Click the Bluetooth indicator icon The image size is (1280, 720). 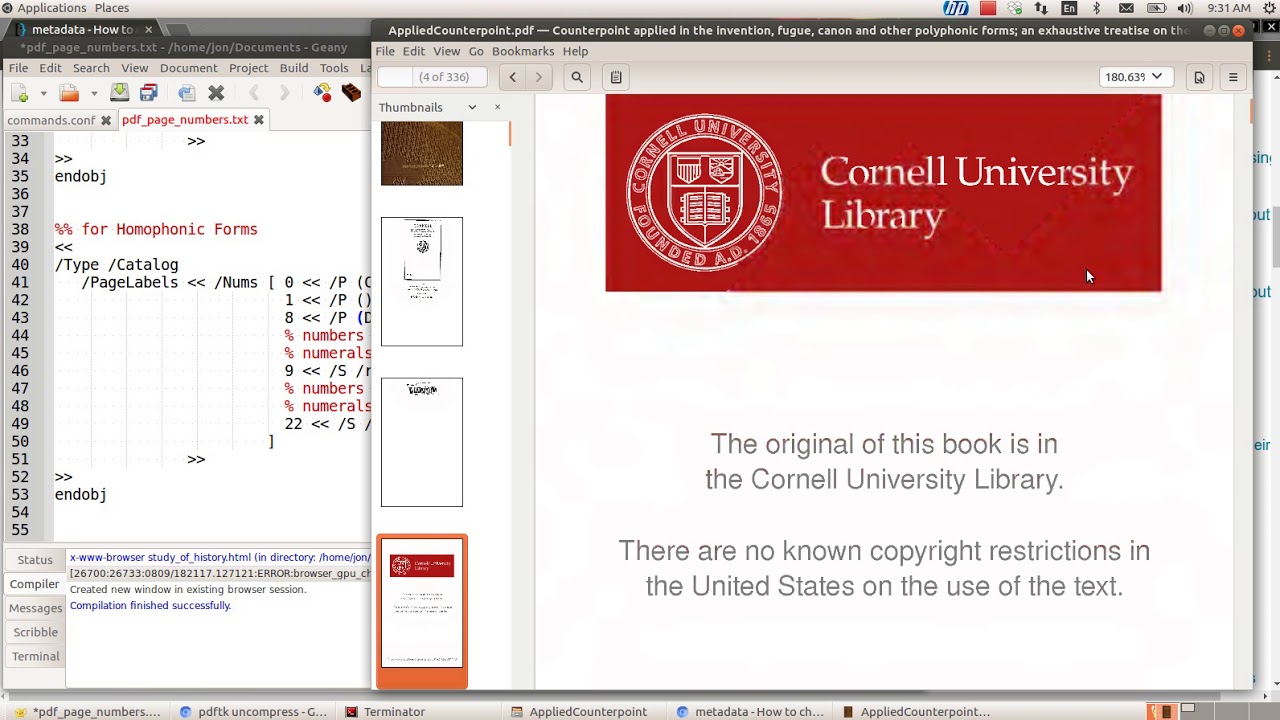point(1096,8)
